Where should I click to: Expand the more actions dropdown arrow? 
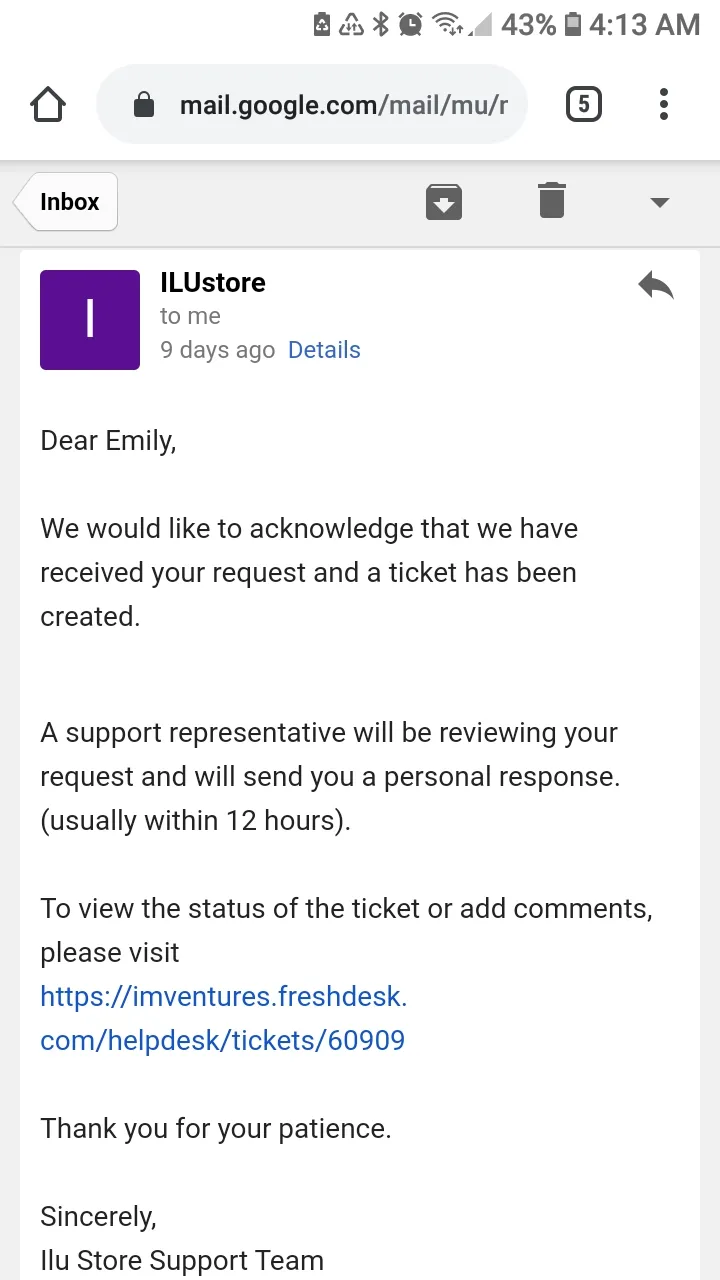click(659, 202)
